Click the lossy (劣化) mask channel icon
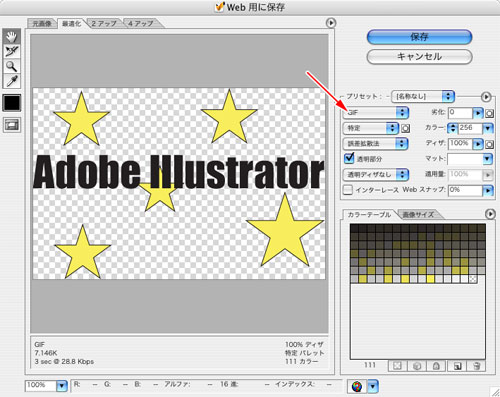 pos(489,113)
